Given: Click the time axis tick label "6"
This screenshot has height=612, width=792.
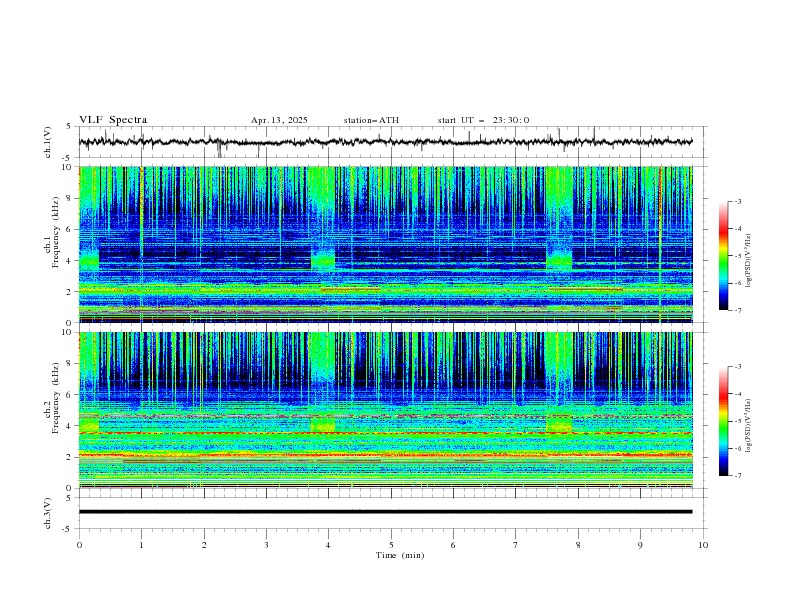Looking at the screenshot, I should [x=453, y=545].
